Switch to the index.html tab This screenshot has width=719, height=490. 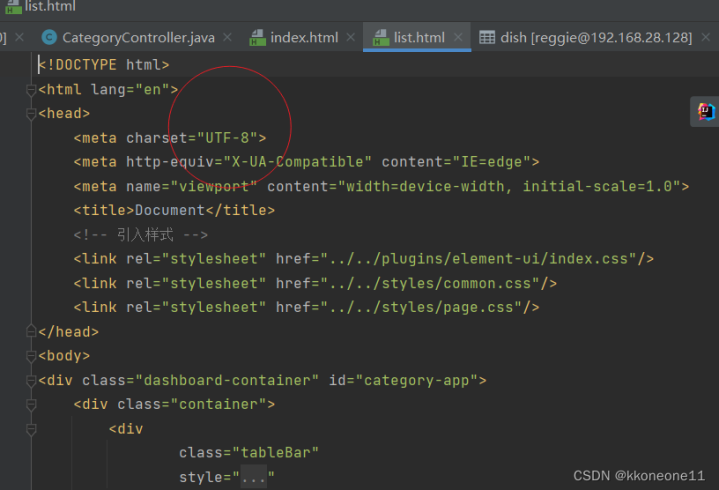[304, 38]
